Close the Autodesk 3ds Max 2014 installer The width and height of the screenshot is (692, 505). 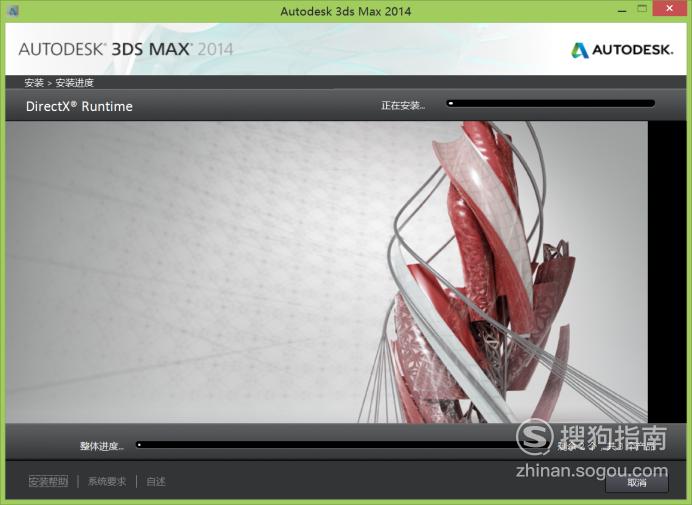tap(670, 9)
